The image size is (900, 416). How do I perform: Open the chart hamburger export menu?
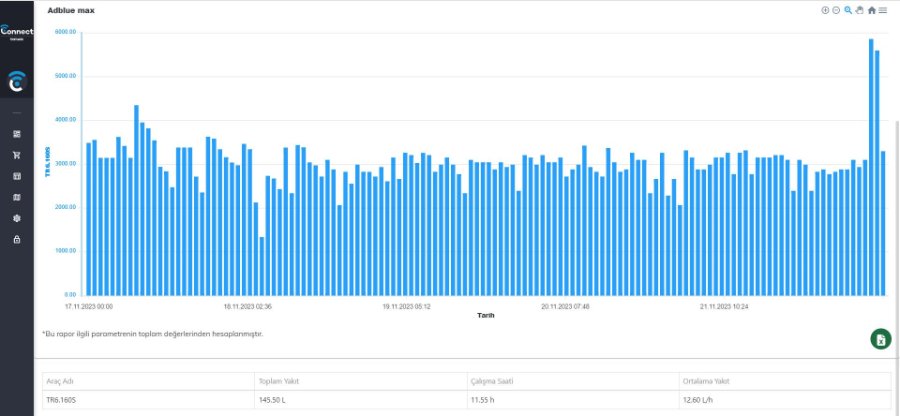[x=882, y=10]
